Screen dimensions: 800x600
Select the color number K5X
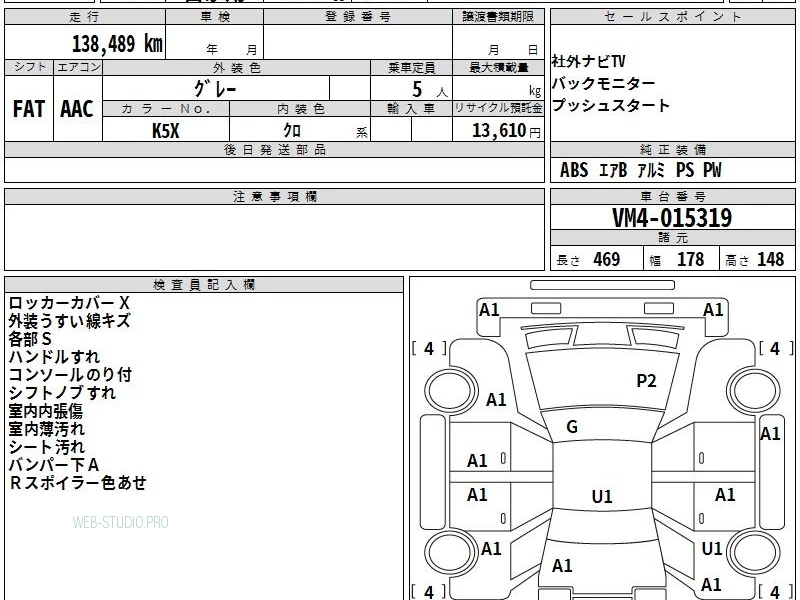pyautogui.click(x=166, y=131)
